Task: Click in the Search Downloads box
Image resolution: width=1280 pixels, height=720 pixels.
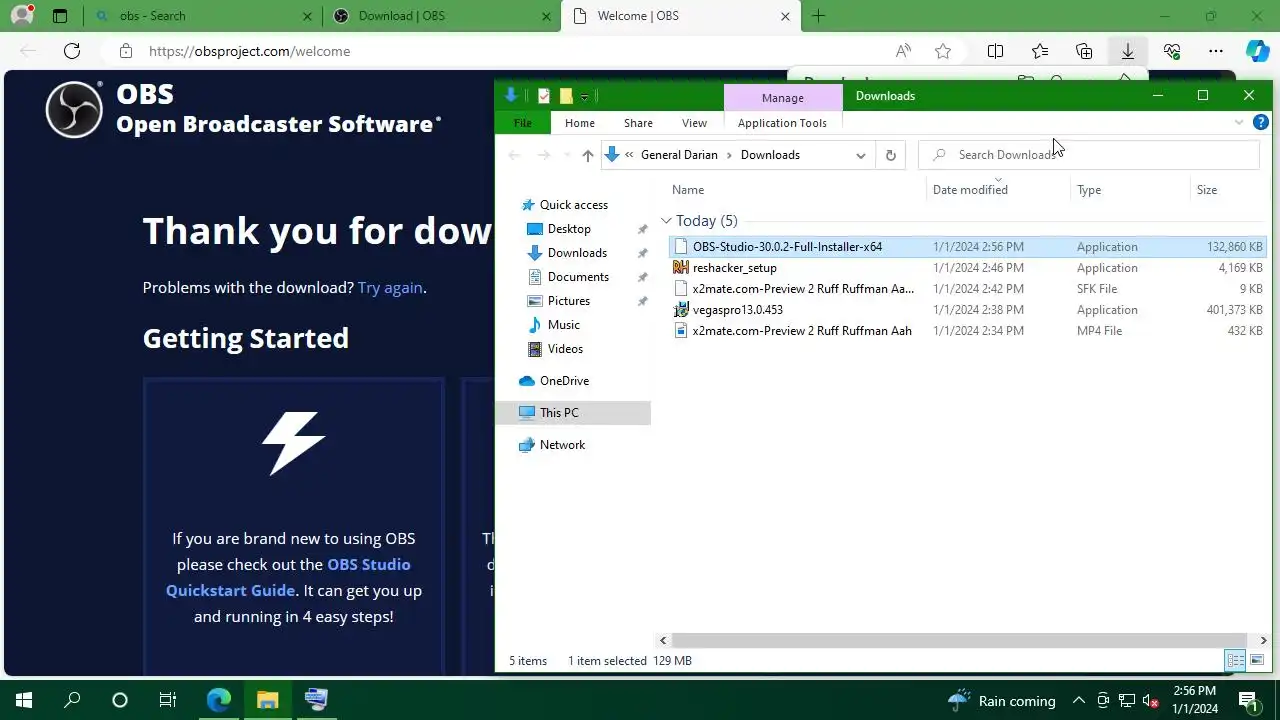Action: coord(1088,155)
